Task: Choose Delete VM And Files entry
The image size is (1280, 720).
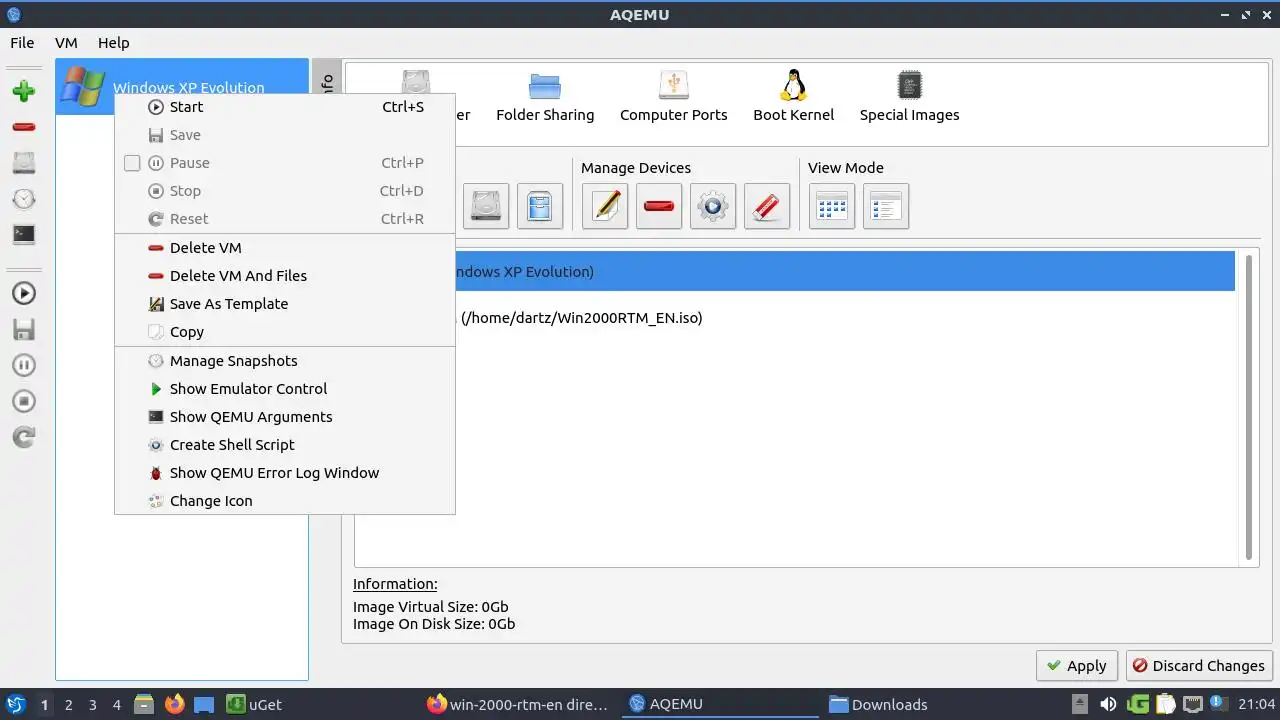Action: coord(285,276)
